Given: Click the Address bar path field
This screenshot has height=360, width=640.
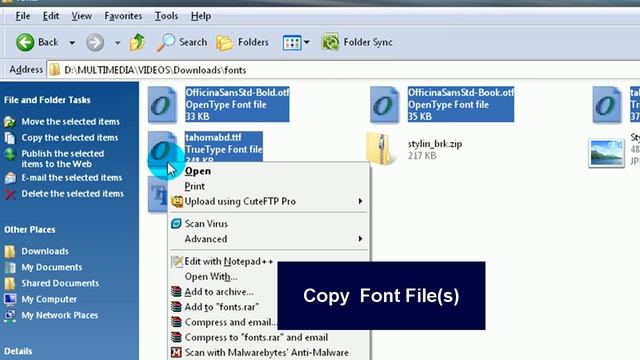Looking at the screenshot, I should pyautogui.click(x=343, y=70).
